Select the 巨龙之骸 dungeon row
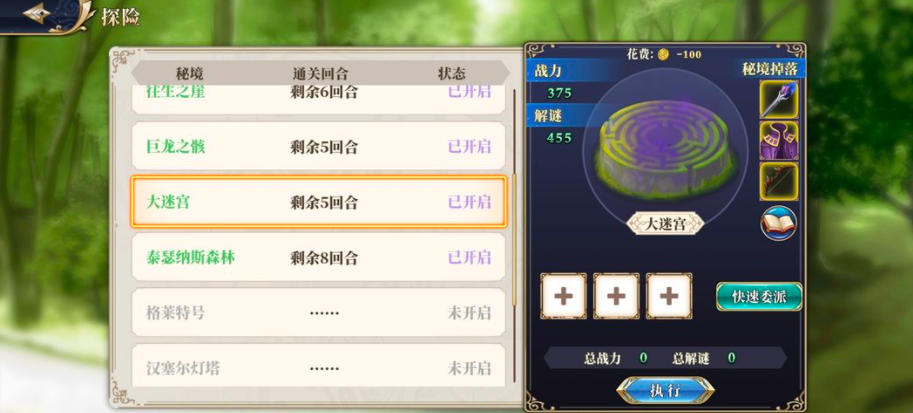This screenshot has width=913, height=413. coord(319,146)
